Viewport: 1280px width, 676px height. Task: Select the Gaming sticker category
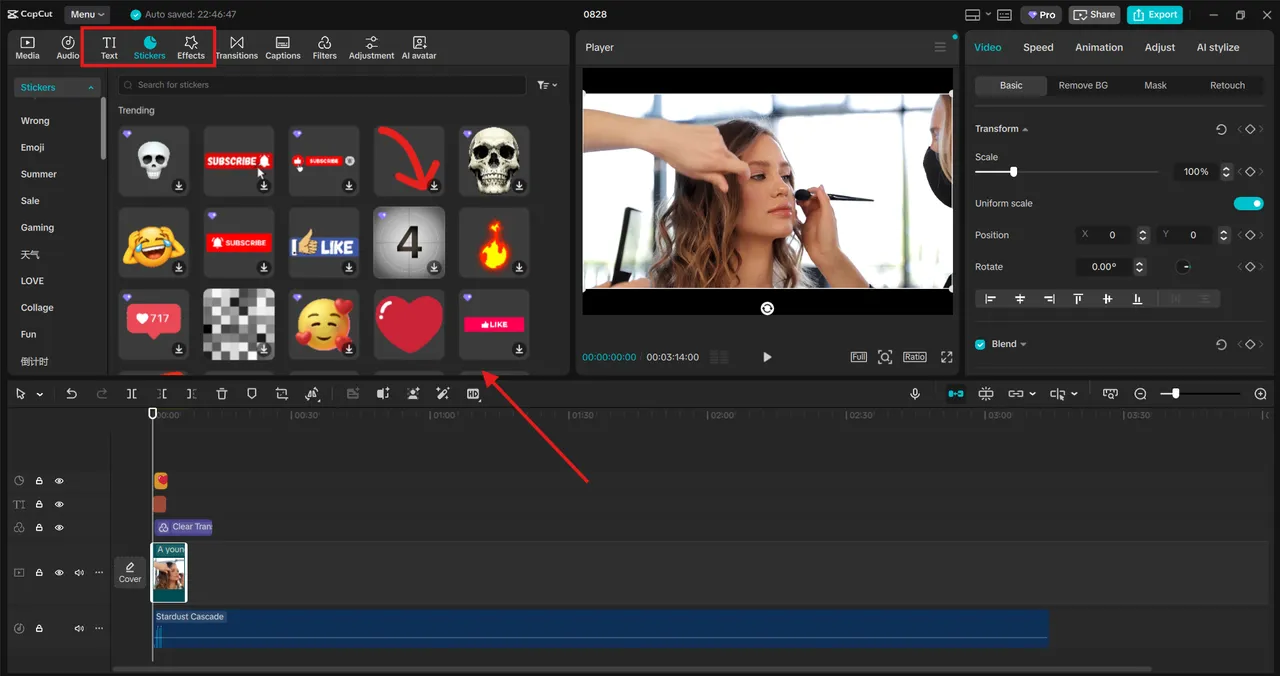pos(39,227)
